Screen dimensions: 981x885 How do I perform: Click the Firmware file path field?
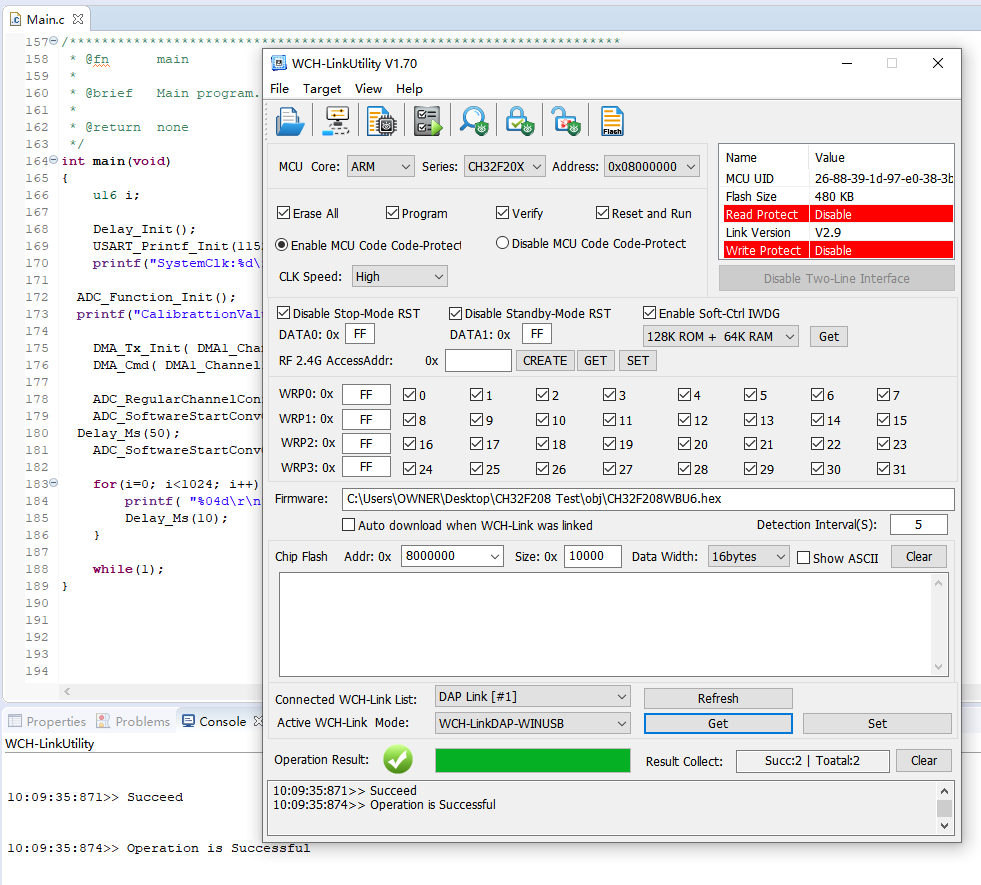(647, 499)
